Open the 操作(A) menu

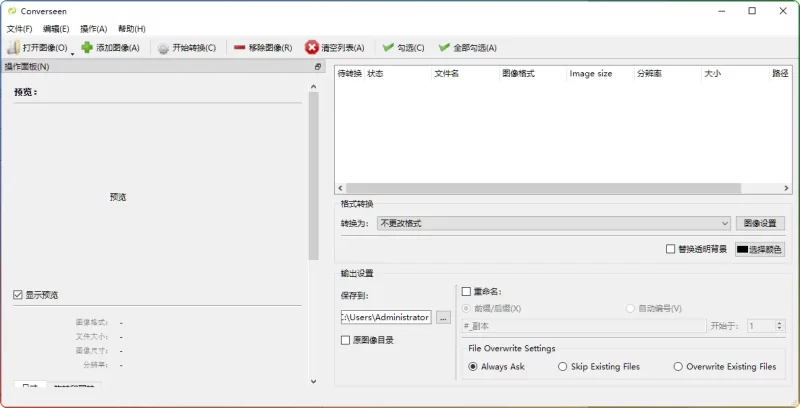point(94,29)
